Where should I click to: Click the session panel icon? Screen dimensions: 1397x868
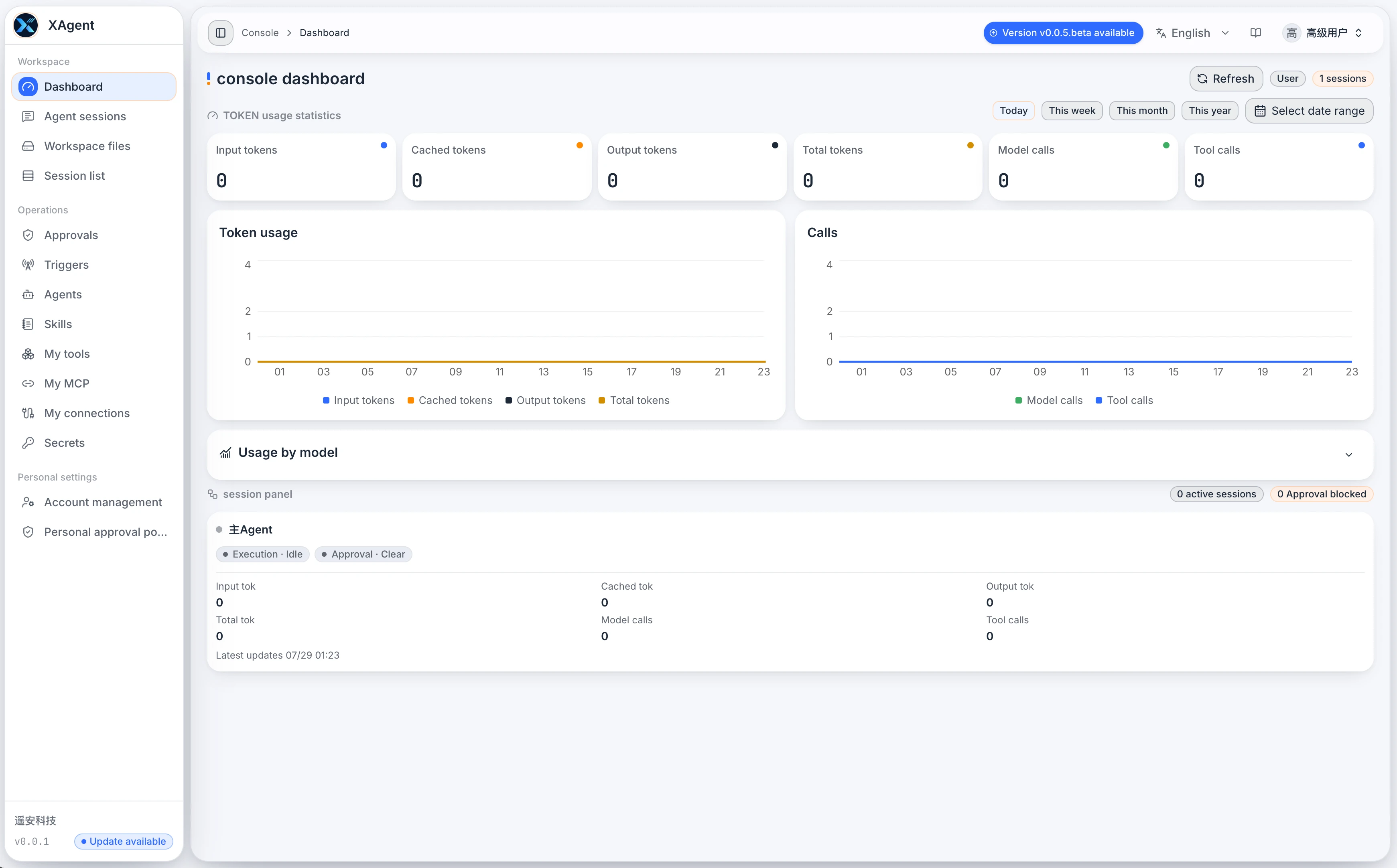(213, 494)
